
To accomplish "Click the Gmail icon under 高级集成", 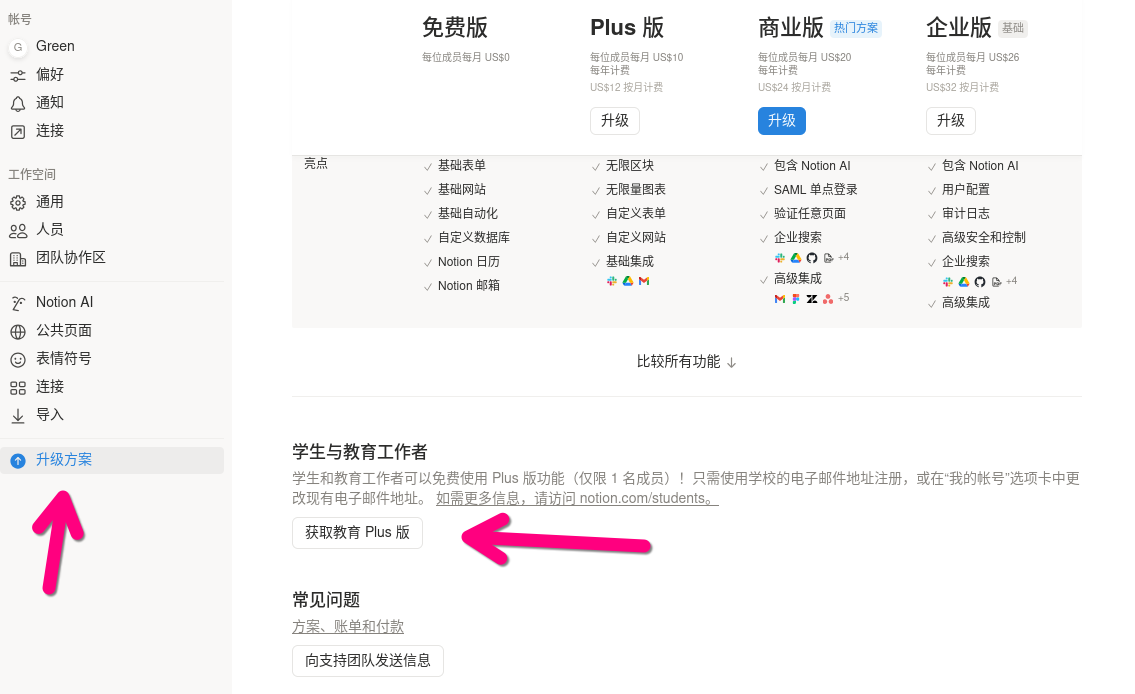I will coord(780,299).
